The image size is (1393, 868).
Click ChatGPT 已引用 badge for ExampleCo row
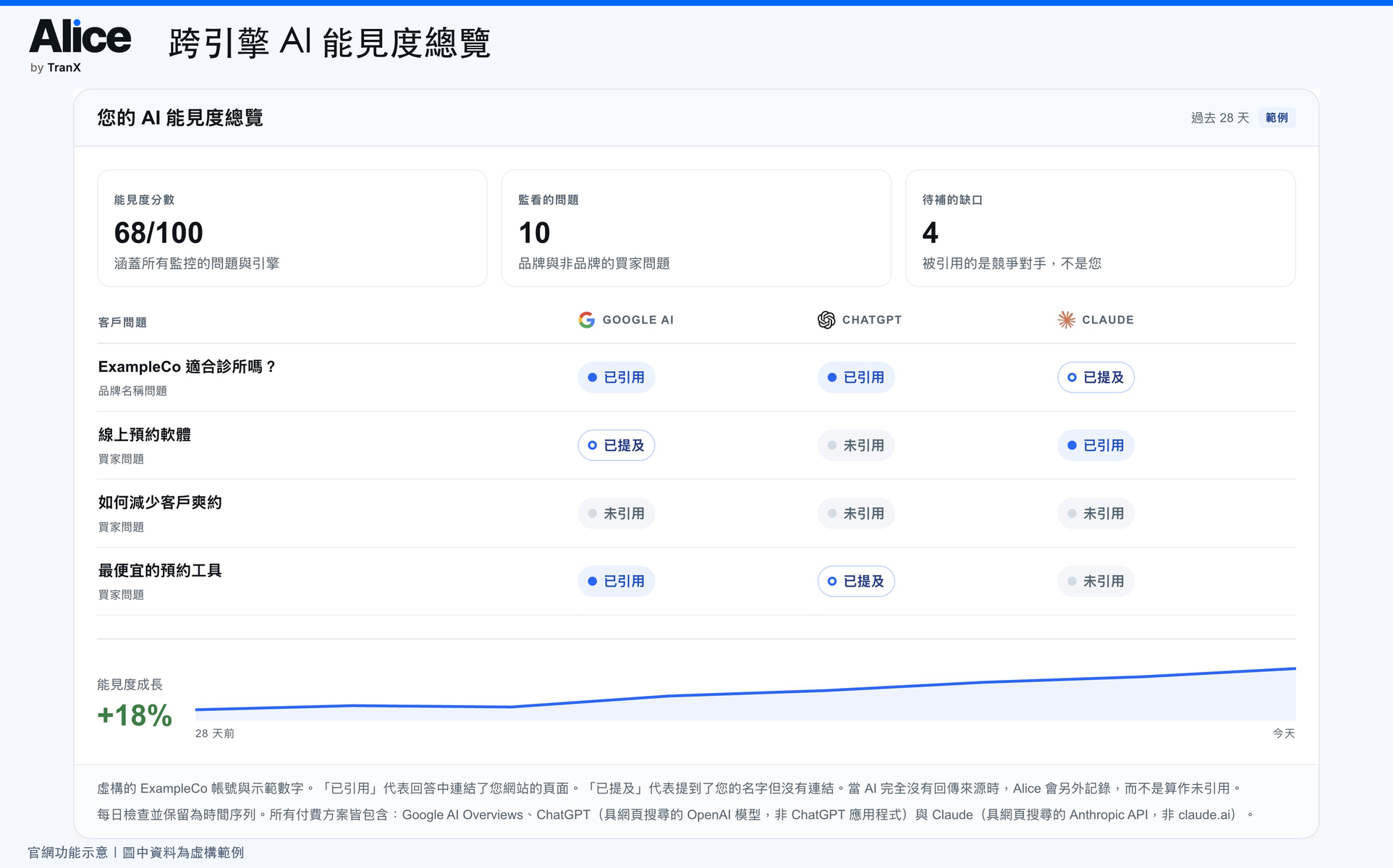(x=856, y=378)
